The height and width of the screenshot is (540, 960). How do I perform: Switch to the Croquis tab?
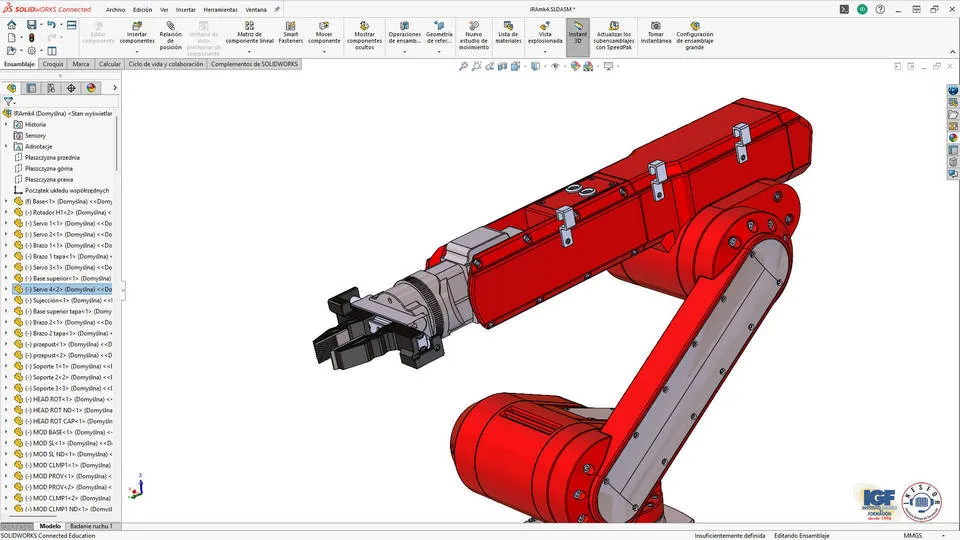pyautogui.click(x=53, y=64)
